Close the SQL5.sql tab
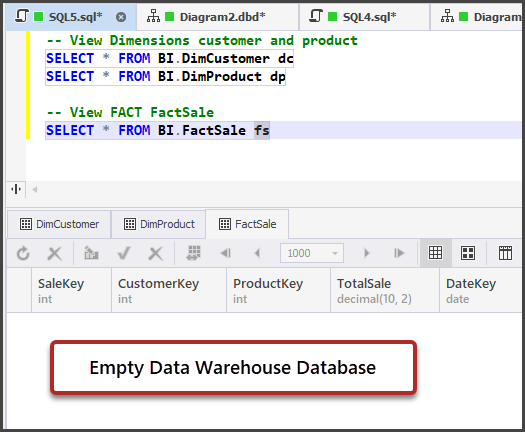Image resolution: width=525 pixels, height=432 pixels. click(x=121, y=17)
